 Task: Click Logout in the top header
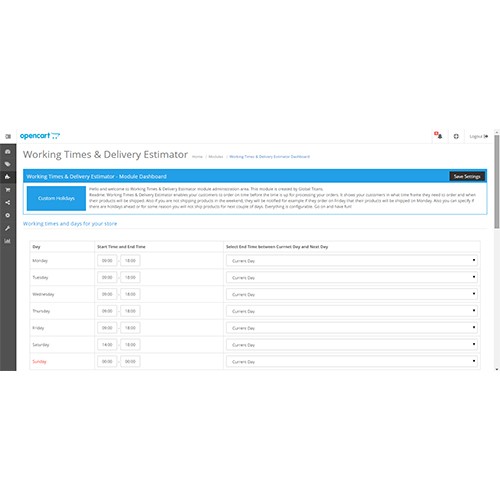tap(479, 136)
